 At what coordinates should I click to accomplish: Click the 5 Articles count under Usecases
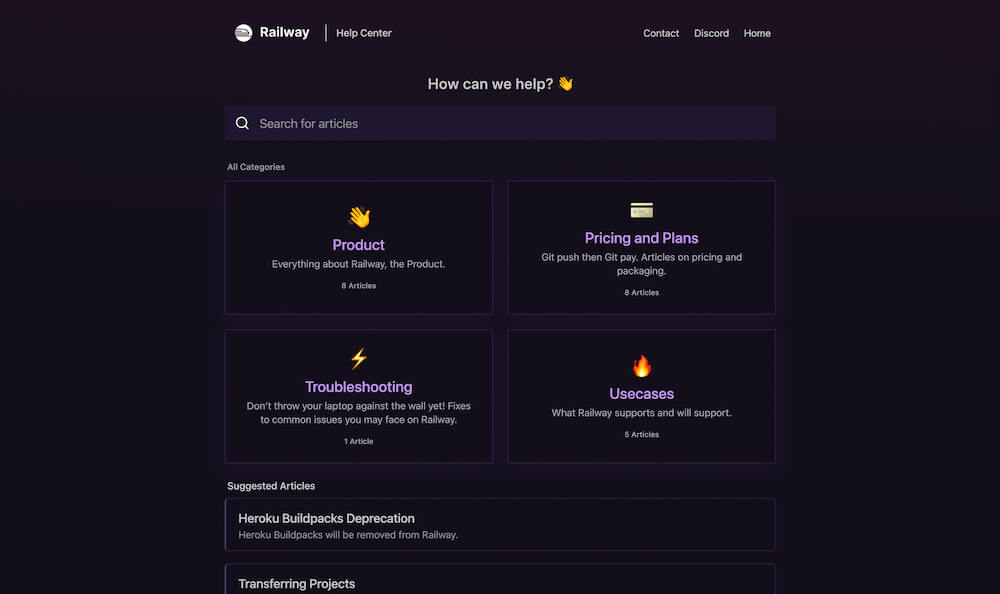tap(642, 434)
